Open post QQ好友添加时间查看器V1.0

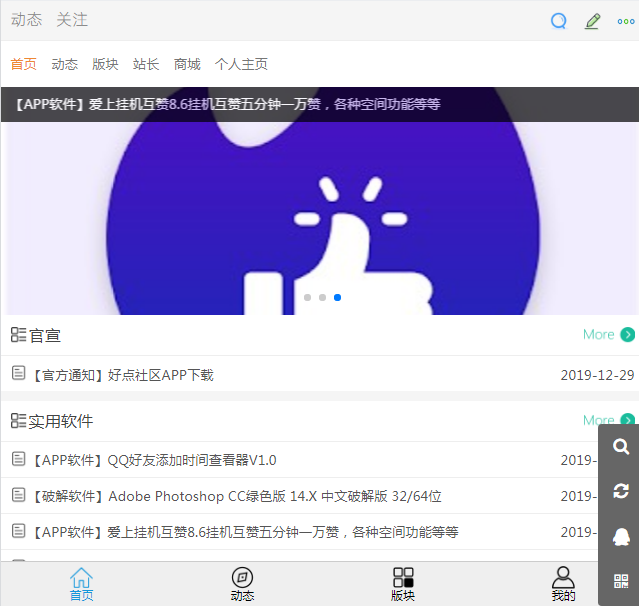coord(154,461)
